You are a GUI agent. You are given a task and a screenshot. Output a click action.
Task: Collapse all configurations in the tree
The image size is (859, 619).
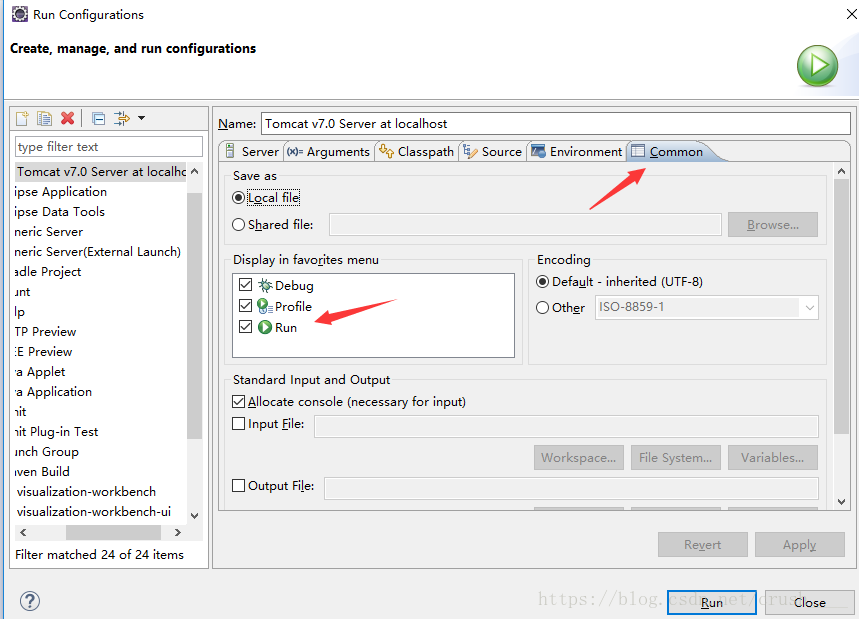click(99, 118)
